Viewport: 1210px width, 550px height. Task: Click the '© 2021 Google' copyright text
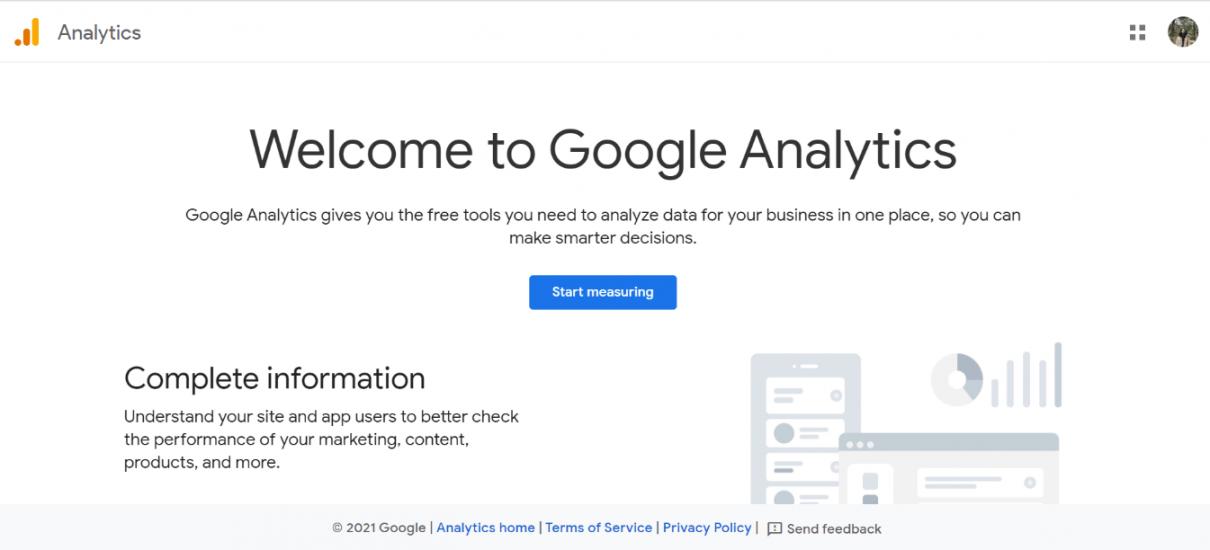(379, 528)
